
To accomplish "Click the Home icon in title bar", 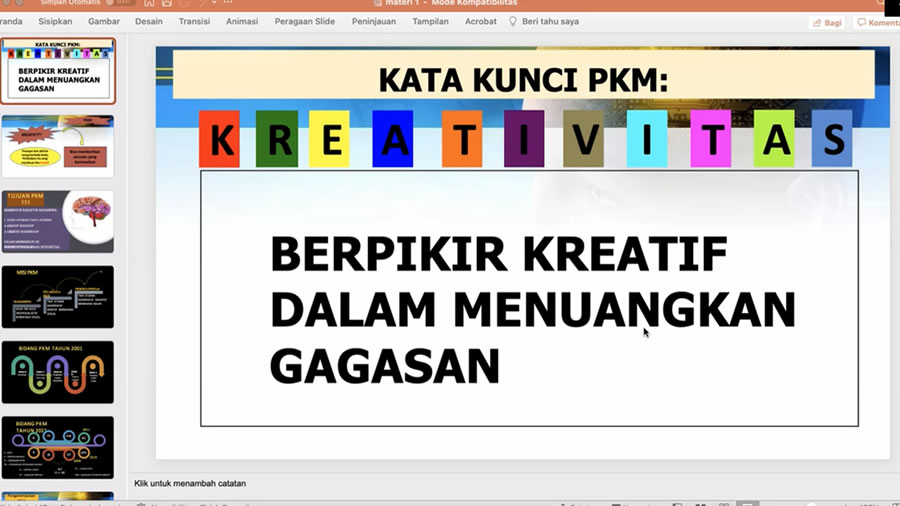I will tap(149, 3).
